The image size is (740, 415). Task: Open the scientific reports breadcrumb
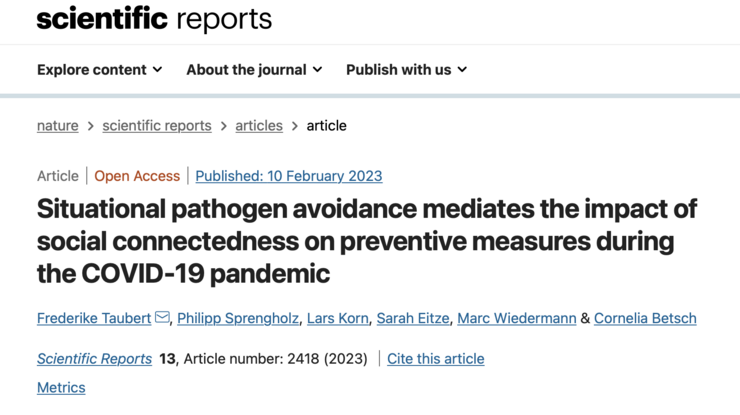[x=157, y=126]
